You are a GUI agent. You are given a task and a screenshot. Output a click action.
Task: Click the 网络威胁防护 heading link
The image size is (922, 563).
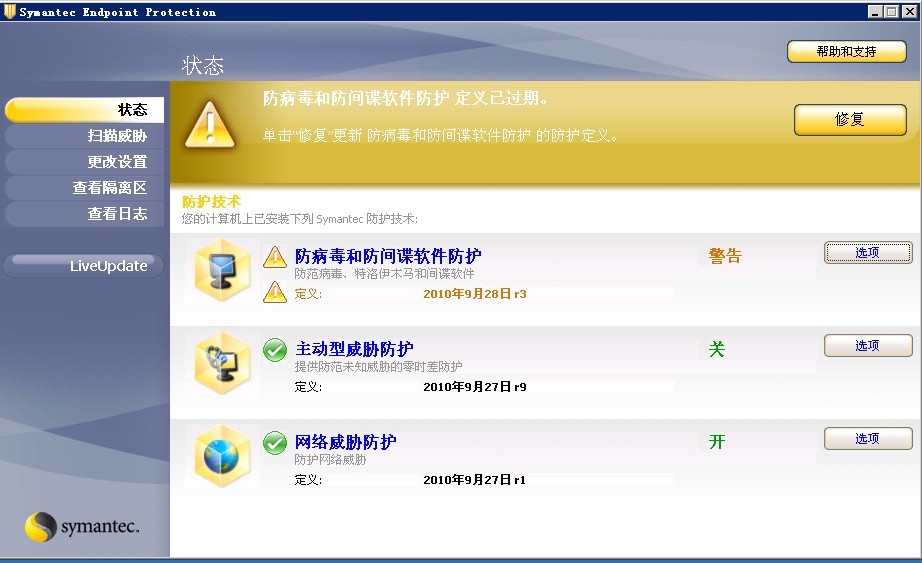coord(346,442)
